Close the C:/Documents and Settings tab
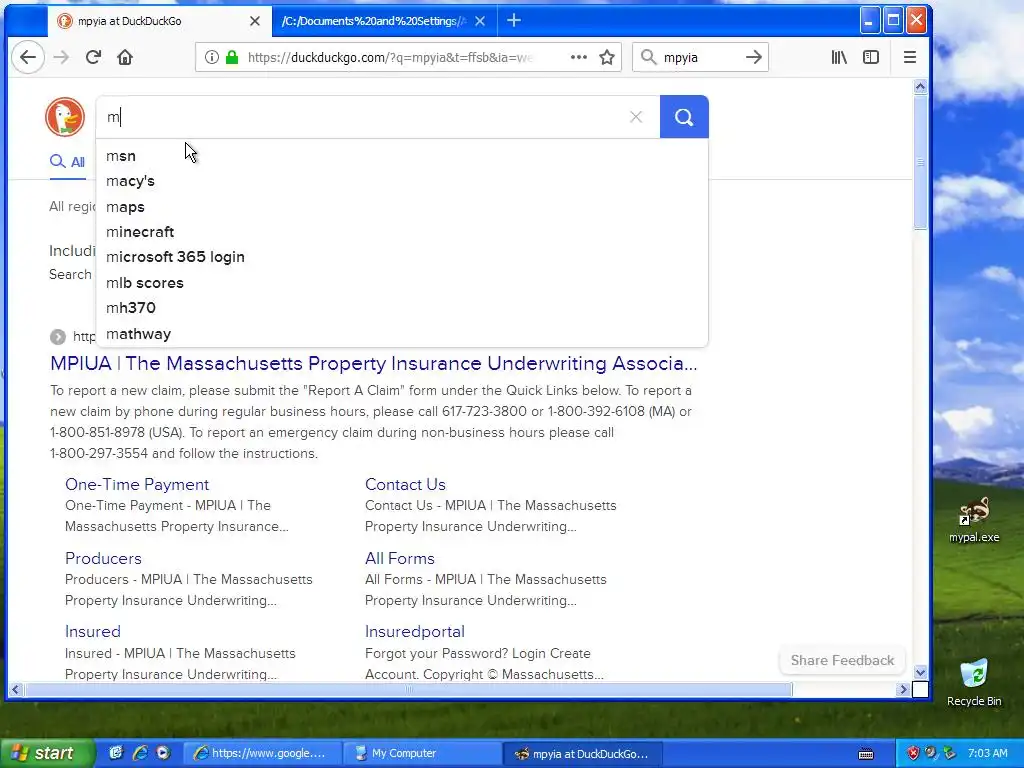This screenshot has height=768, width=1024. 480,21
